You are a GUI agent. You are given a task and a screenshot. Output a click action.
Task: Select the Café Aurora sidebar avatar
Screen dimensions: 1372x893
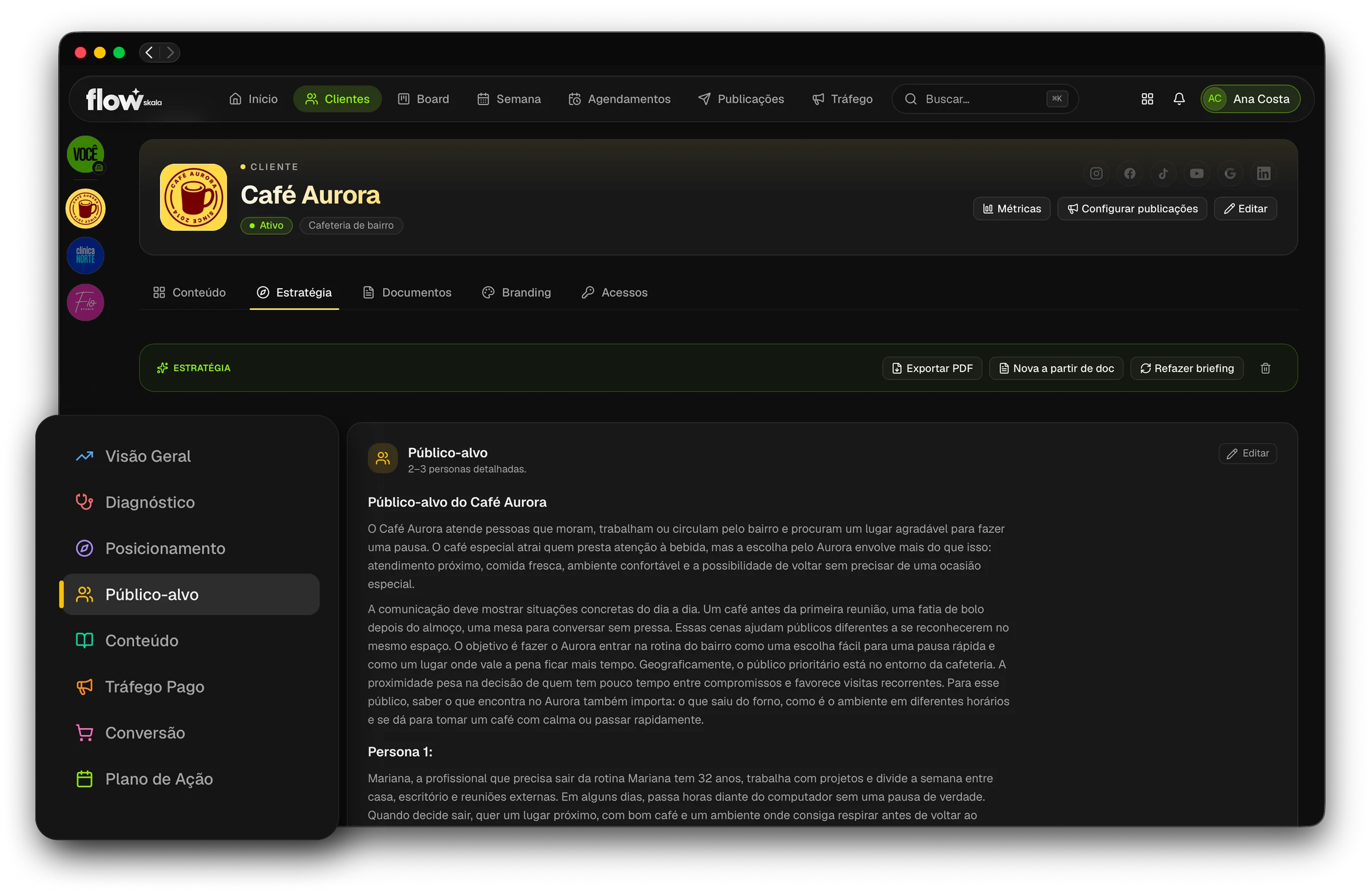click(x=85, y=209)
